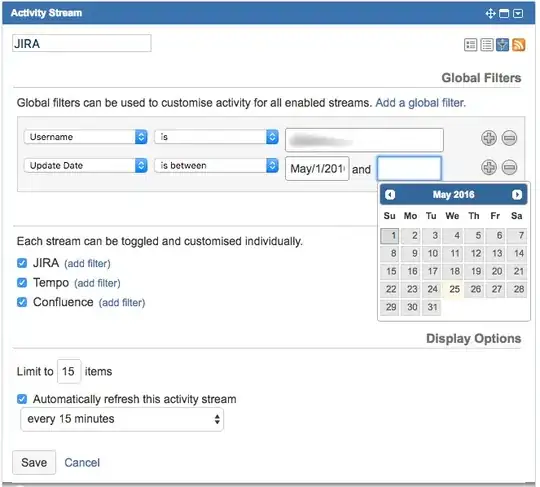
Task: Uncheck the JIRA stream checkbox
Action: click(x=22, y=263)
